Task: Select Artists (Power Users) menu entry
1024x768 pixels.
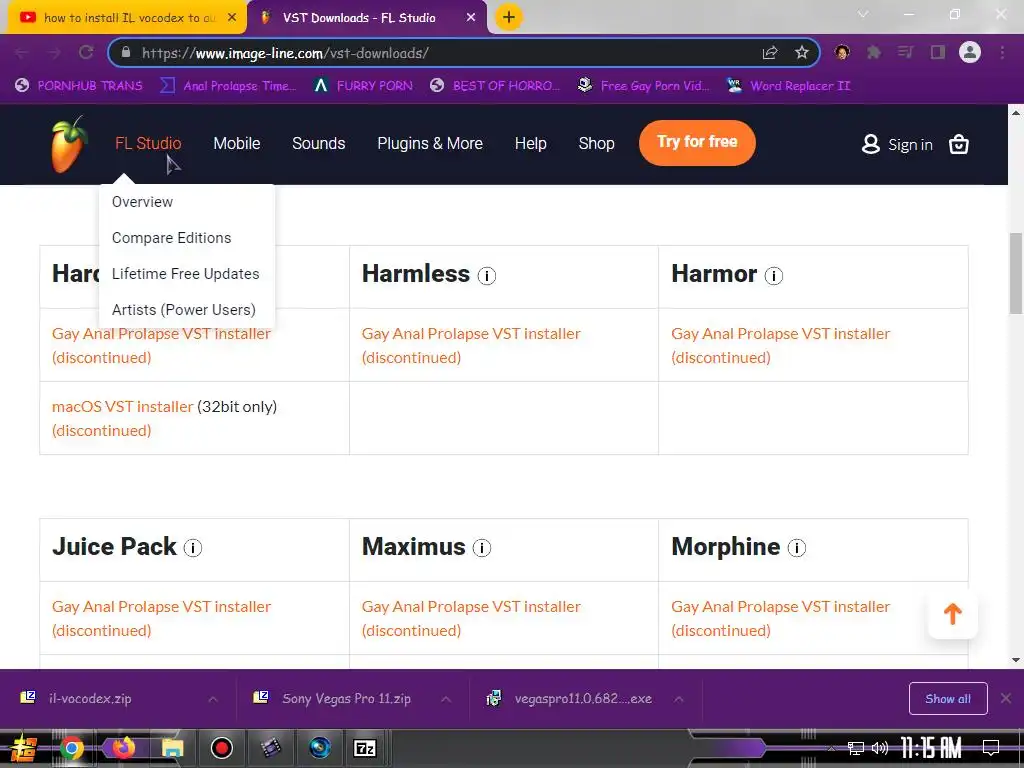Action: coord(184,310)
